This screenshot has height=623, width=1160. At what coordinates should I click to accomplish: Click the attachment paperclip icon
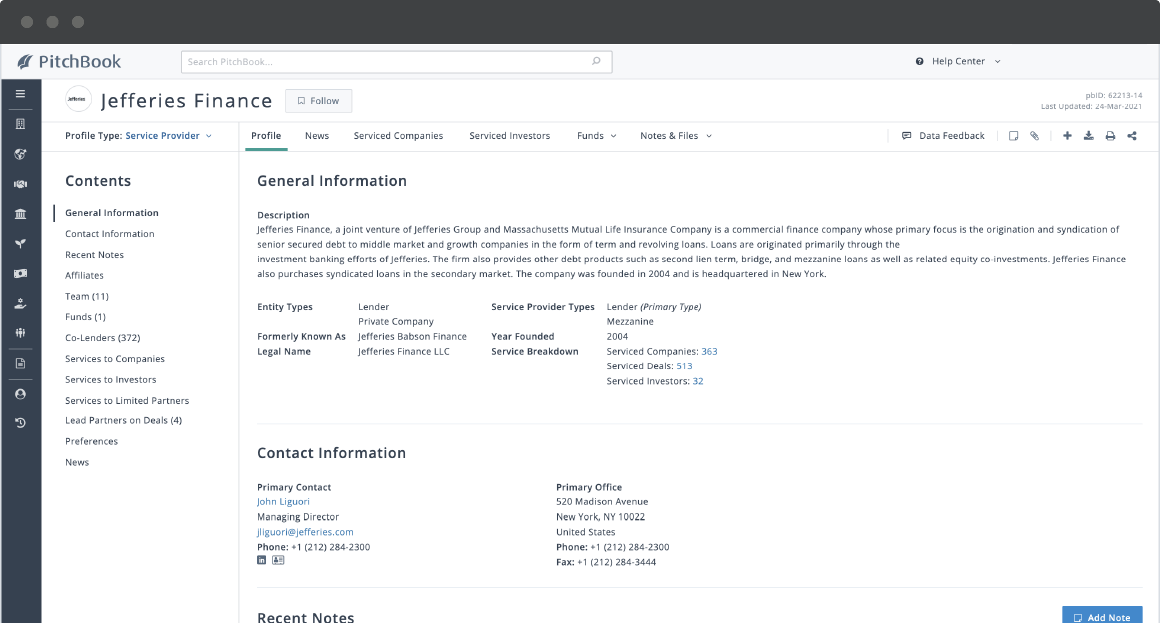tap(1035, 136)
